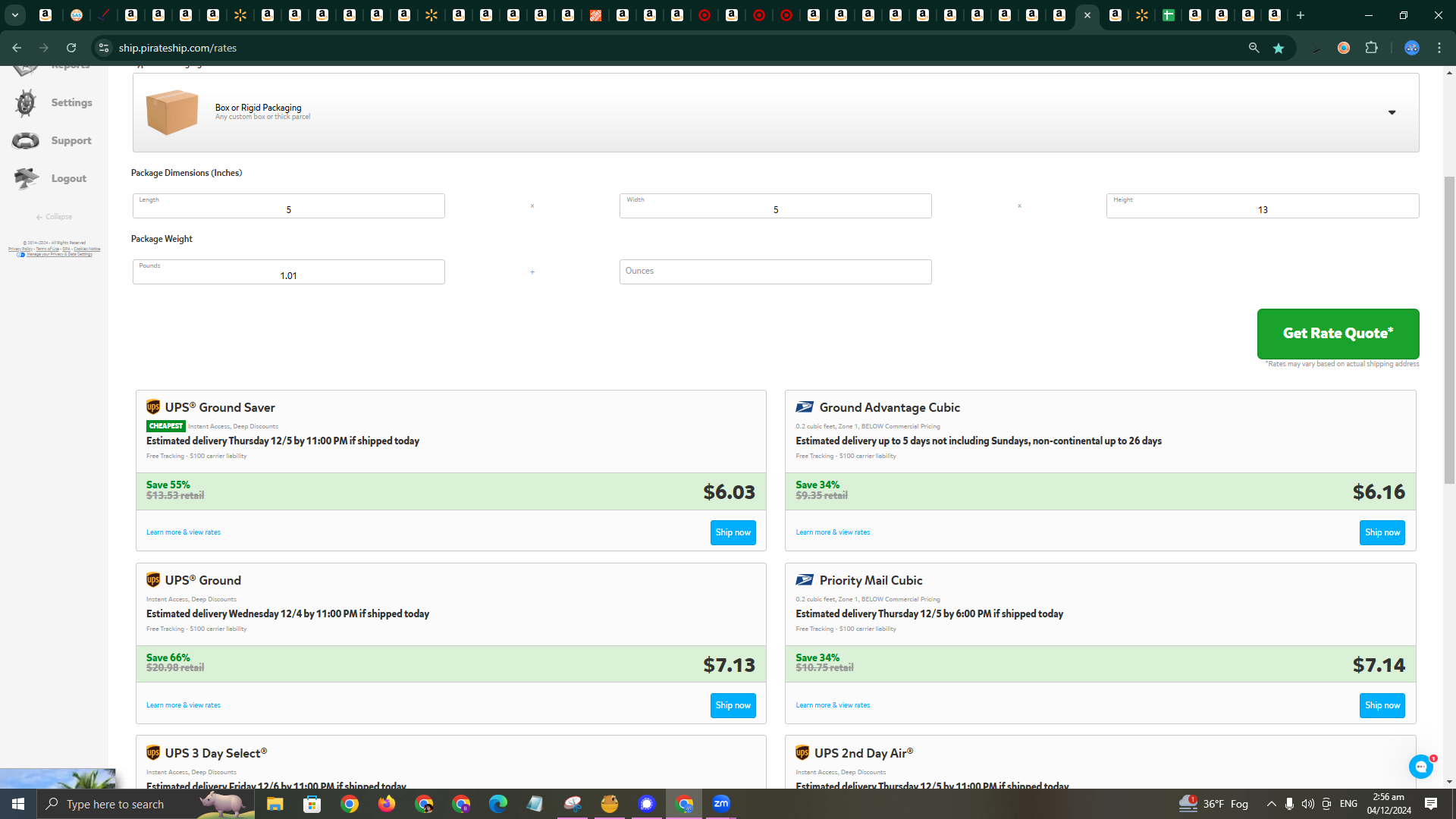
Task: Open Learn more link for UPS Ground Saver
Action: [184, 532]
